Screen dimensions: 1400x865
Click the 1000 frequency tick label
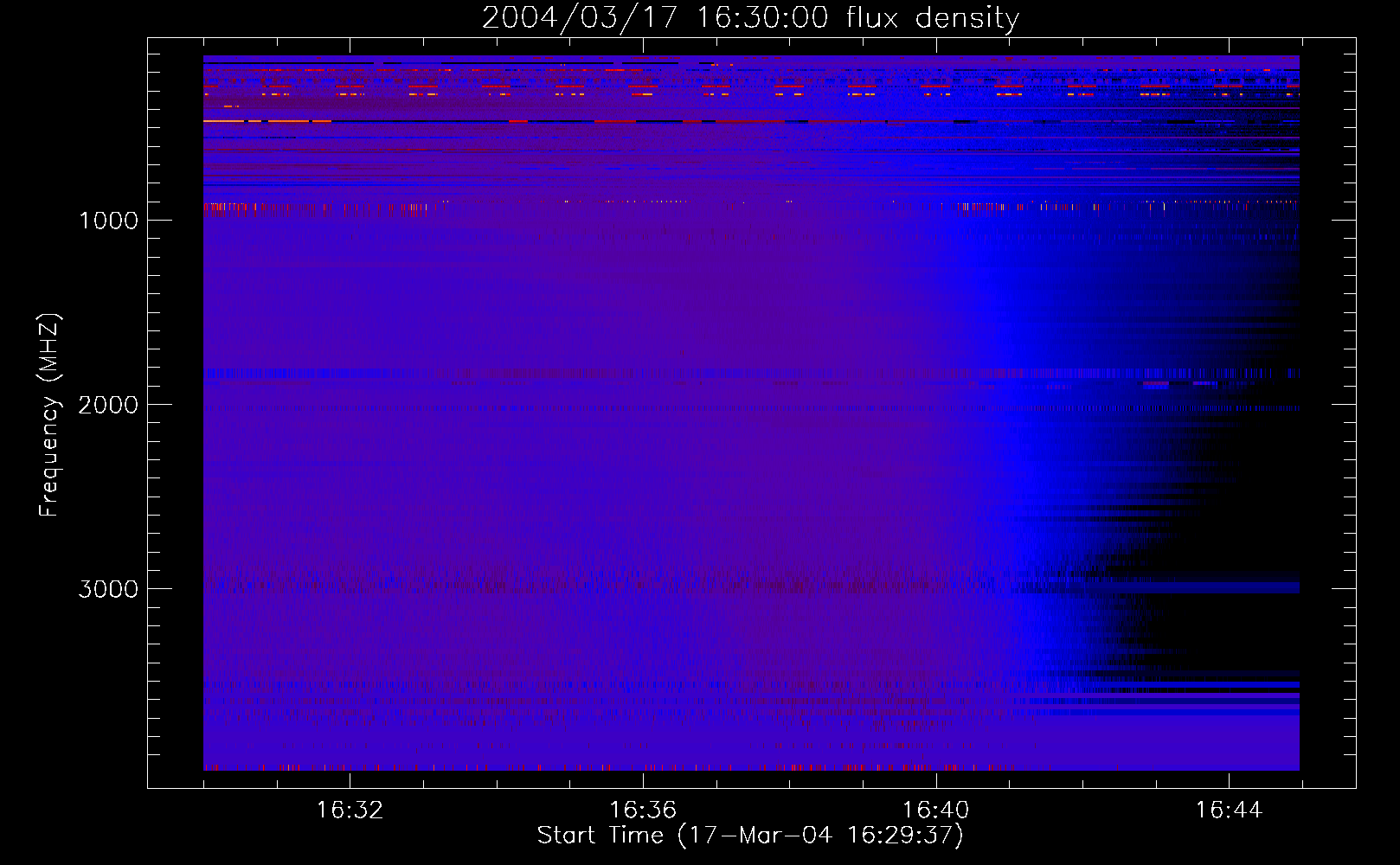109,221
